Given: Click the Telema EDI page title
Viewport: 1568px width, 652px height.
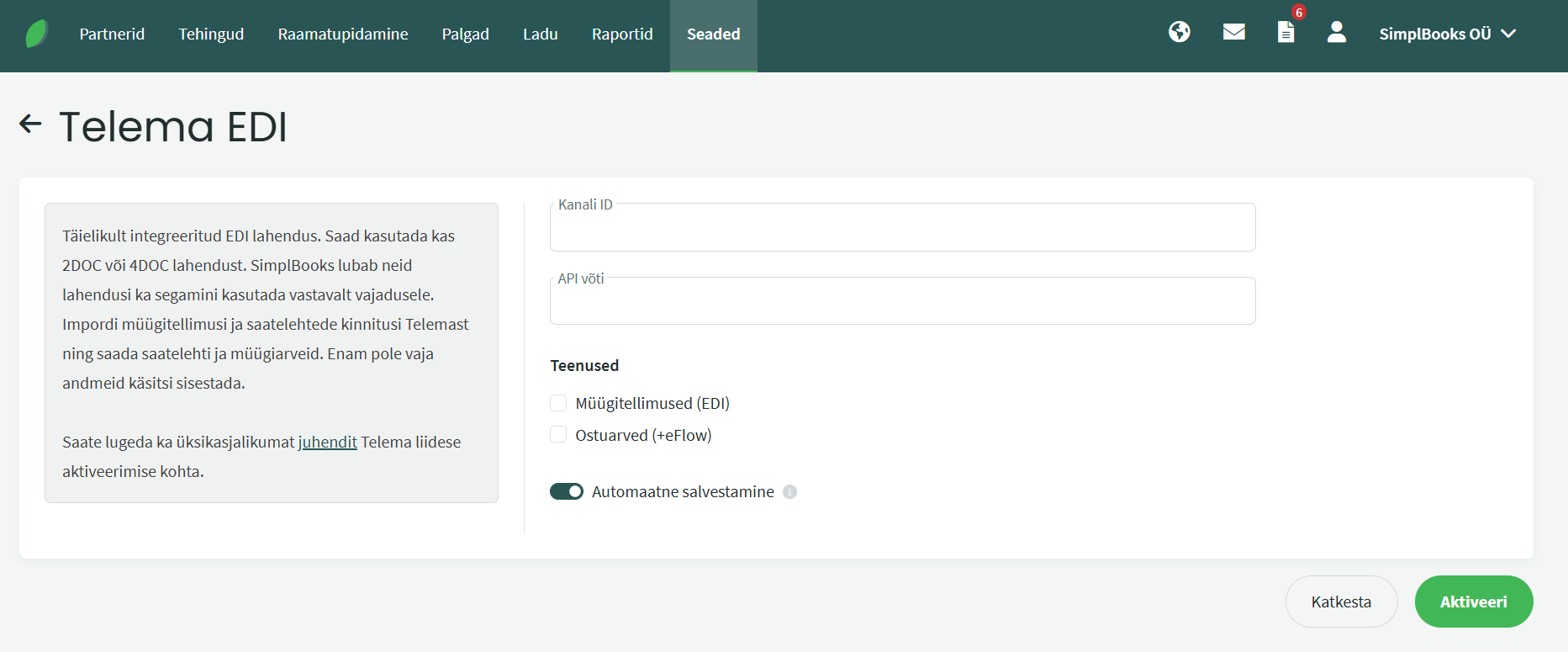Looking at the screenshot, I should click(x=173, y=127).
